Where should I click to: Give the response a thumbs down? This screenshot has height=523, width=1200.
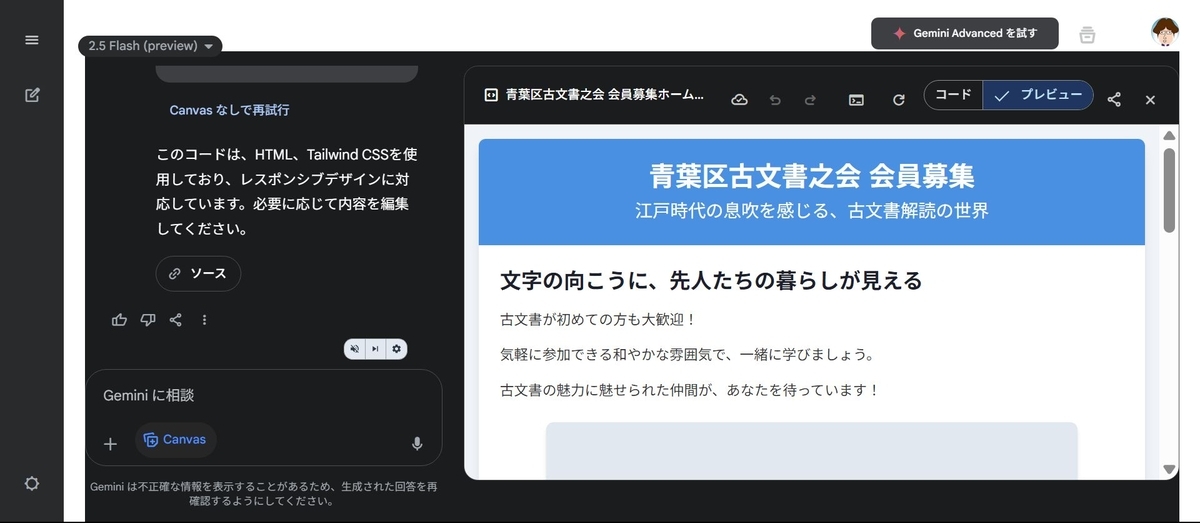(x=148, y=320)
